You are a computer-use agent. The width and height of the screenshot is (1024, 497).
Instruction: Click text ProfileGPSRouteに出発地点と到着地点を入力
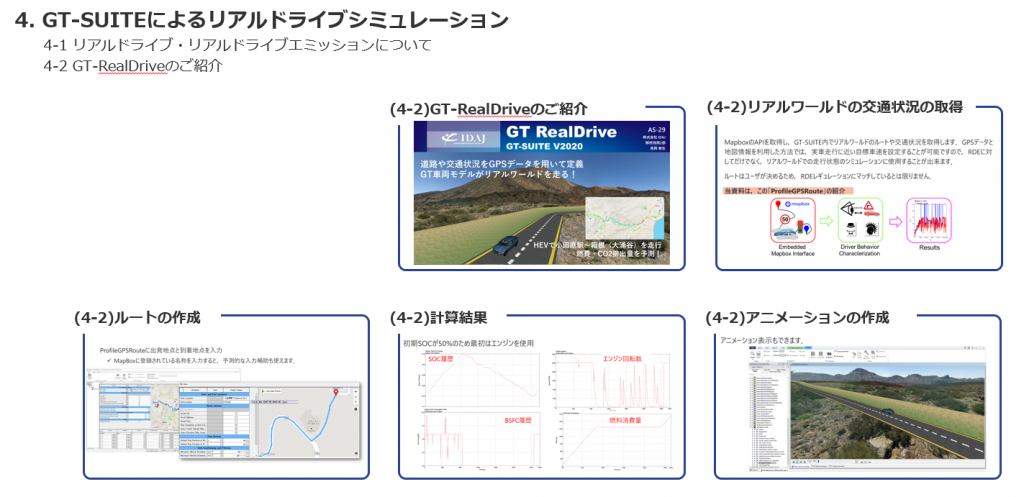[161, 351]
